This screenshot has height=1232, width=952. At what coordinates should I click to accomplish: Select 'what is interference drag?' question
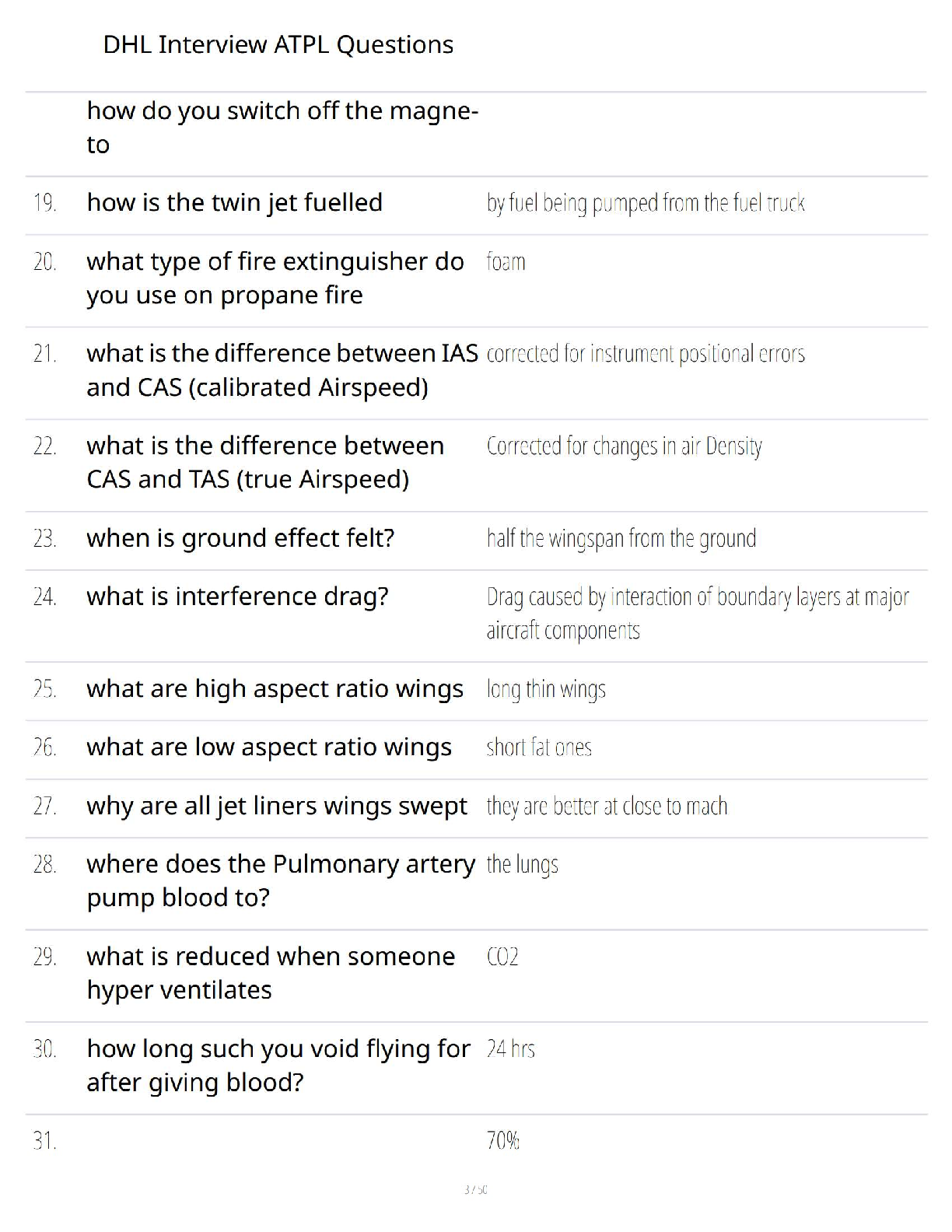[x=237, y=597]
